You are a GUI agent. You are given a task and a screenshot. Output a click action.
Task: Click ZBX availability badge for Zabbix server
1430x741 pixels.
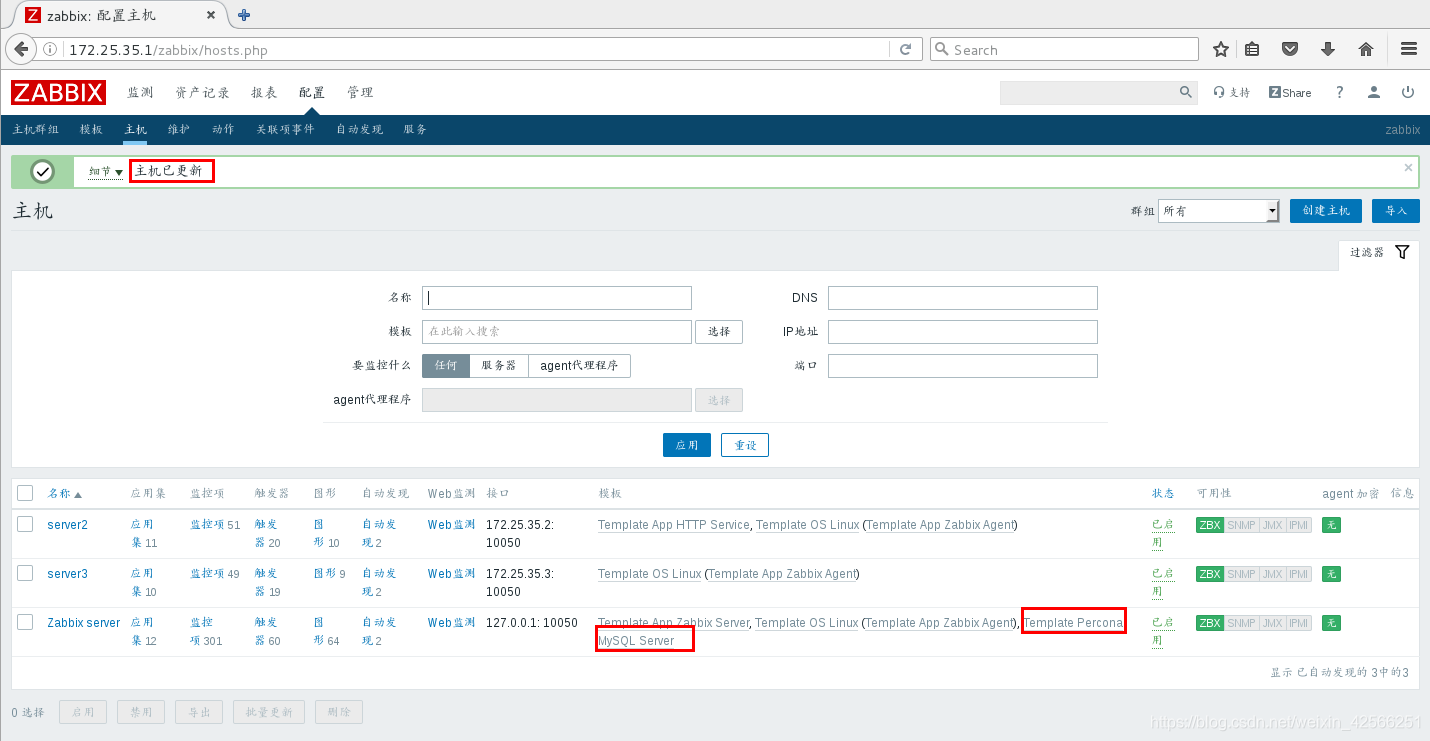click(1210, 623)
